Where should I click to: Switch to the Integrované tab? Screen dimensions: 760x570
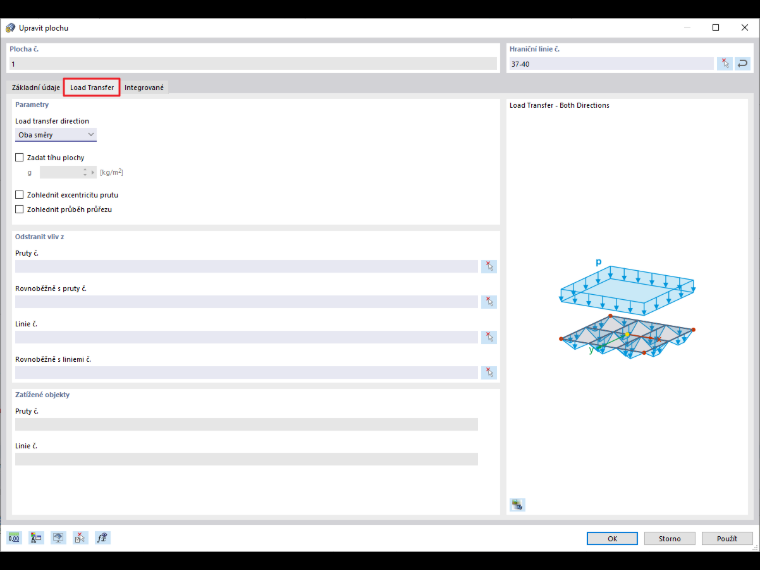[x=144, y=87]
